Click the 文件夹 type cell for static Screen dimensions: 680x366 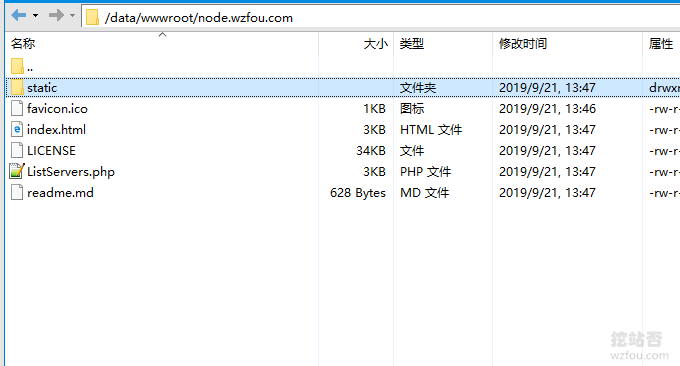418,88
